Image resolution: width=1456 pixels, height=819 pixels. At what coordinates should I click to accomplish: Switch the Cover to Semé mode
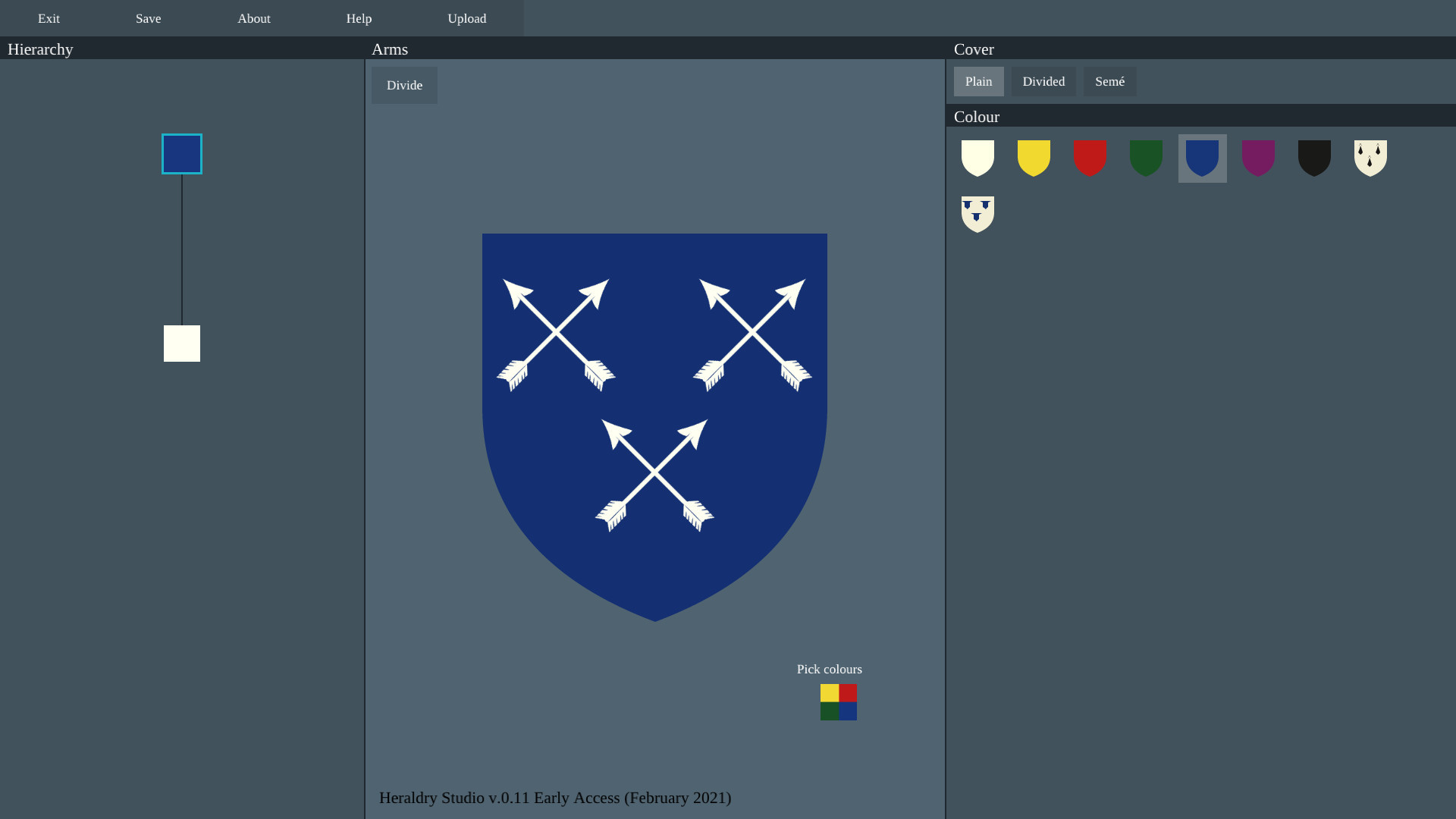click(x=1110, y=81)
